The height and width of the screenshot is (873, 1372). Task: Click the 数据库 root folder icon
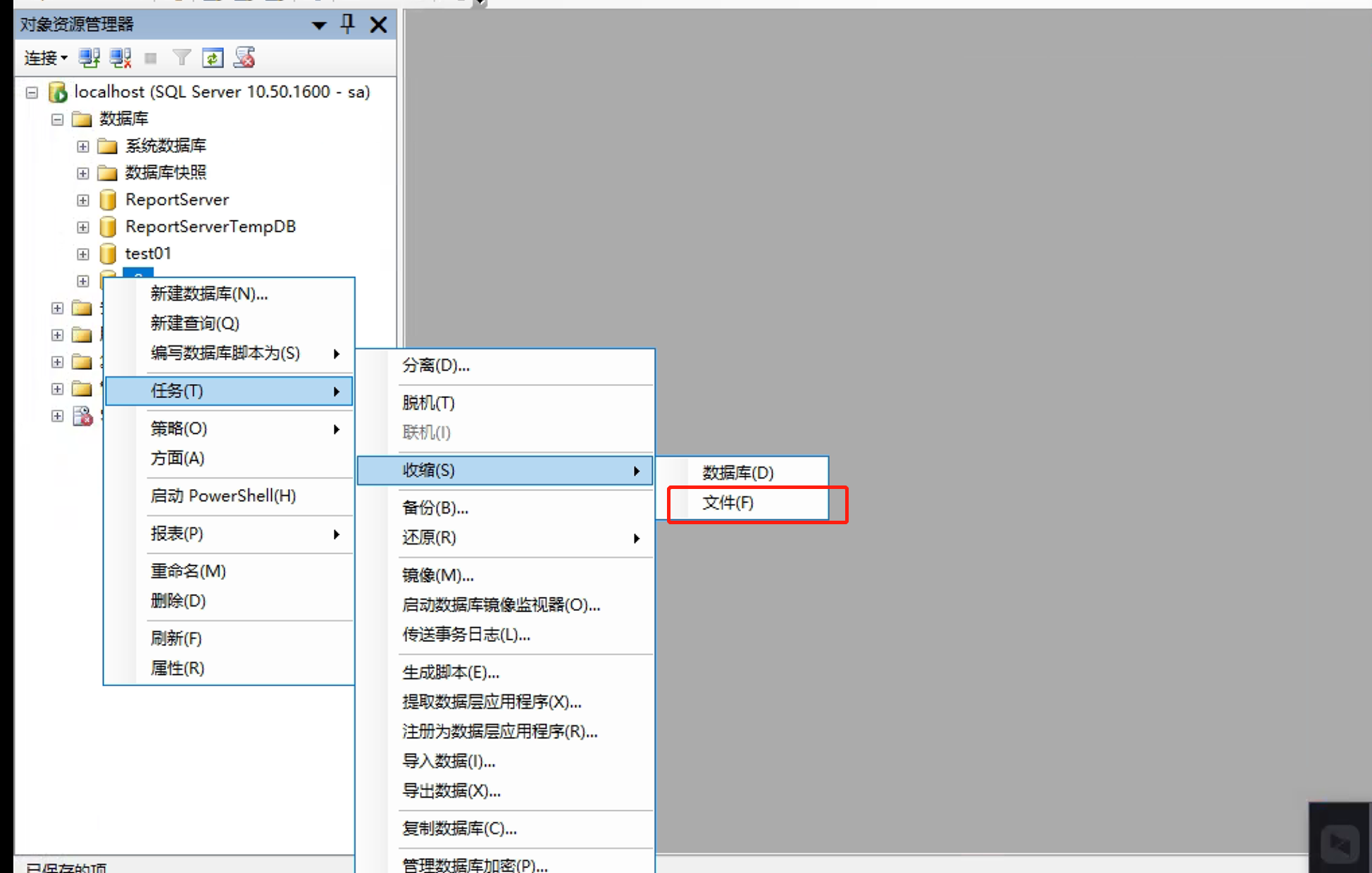click(x=82, y=118)
